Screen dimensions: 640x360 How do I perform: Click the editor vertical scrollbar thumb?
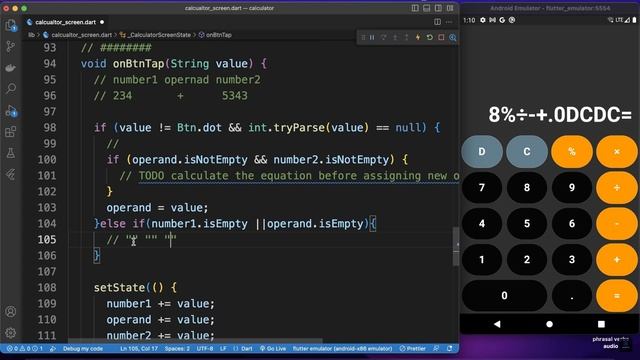click(456, 246)
